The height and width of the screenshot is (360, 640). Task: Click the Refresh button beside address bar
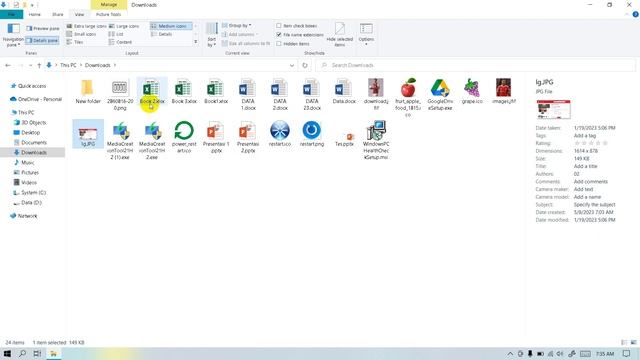tap(305, 65)
